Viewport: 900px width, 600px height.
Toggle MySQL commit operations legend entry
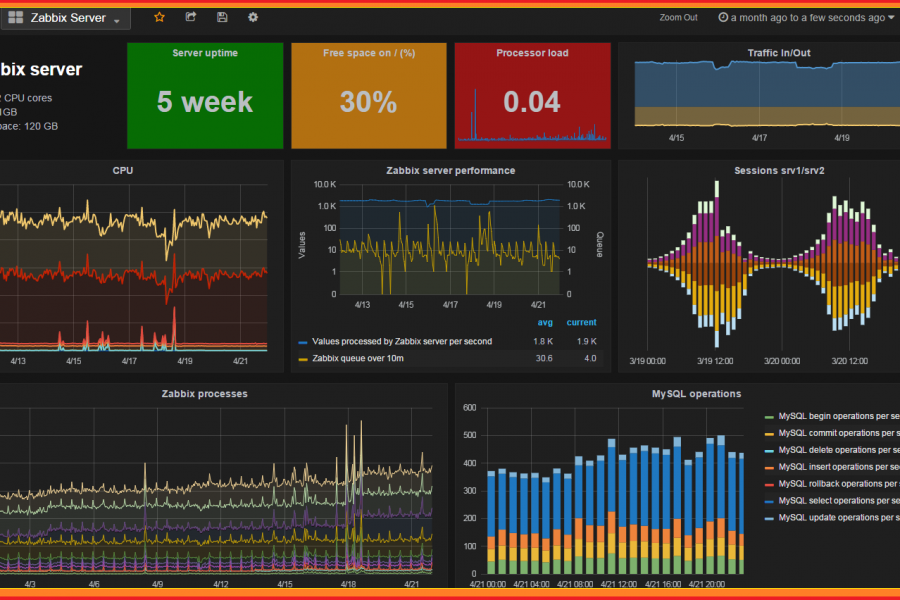click(839, 433)
